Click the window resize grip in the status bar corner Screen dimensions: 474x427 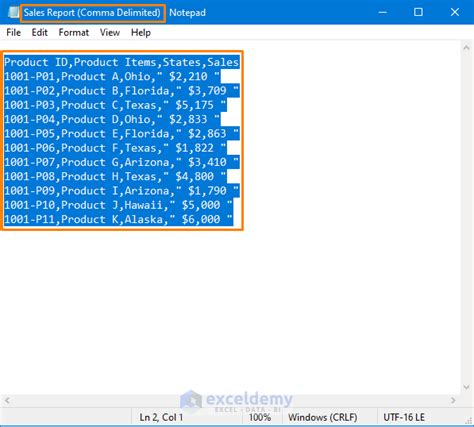(469, 421)
